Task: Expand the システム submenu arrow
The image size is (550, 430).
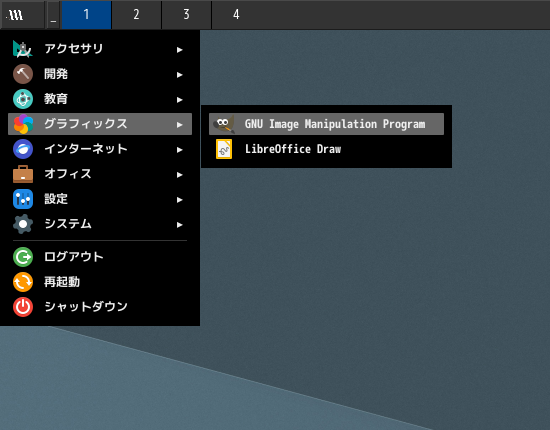Action: point(180,225)
